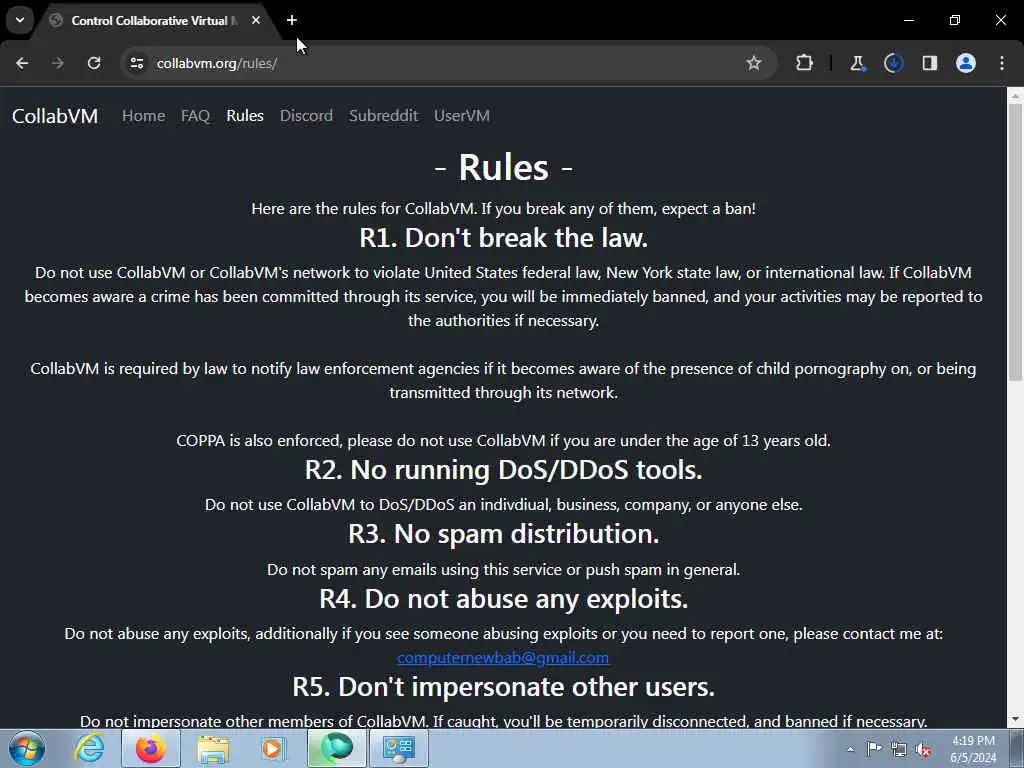Click 'Here are the rules for CollabVM' line
This screenshot has width=1024, height=768.
[504, 209]
